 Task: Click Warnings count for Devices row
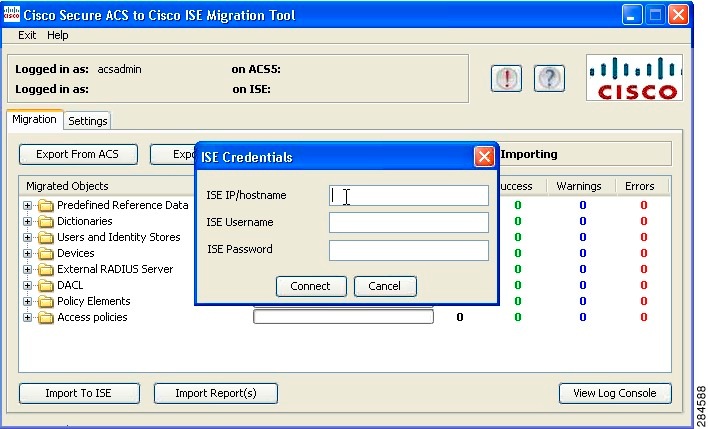click(x=582, y=253)
